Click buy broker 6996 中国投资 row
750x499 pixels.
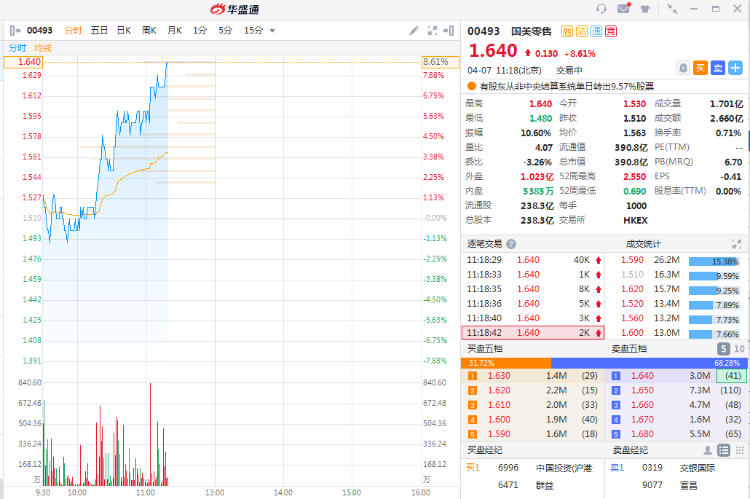coord(532,468)
